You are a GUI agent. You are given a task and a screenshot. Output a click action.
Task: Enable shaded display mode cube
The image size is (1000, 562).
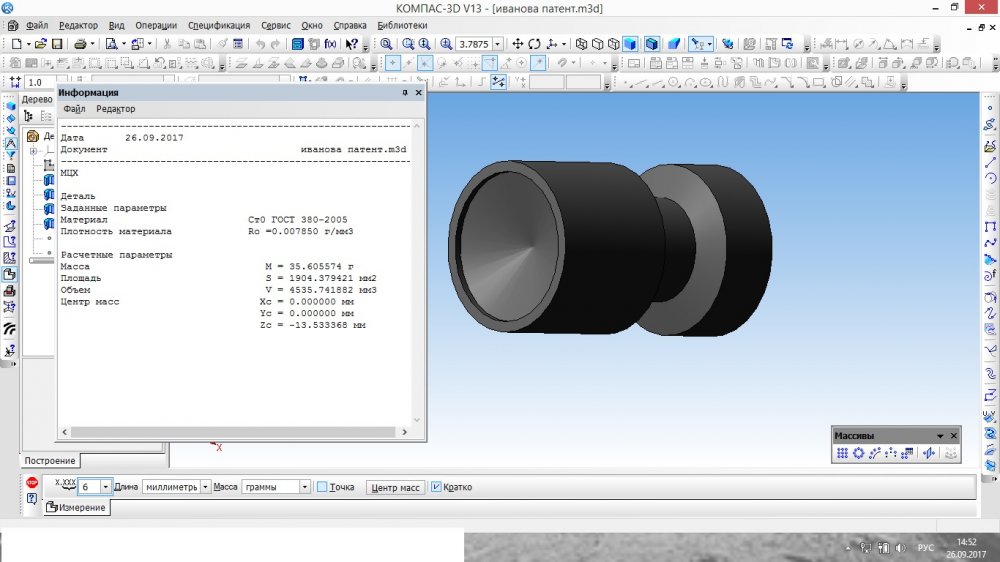[630, 44]
